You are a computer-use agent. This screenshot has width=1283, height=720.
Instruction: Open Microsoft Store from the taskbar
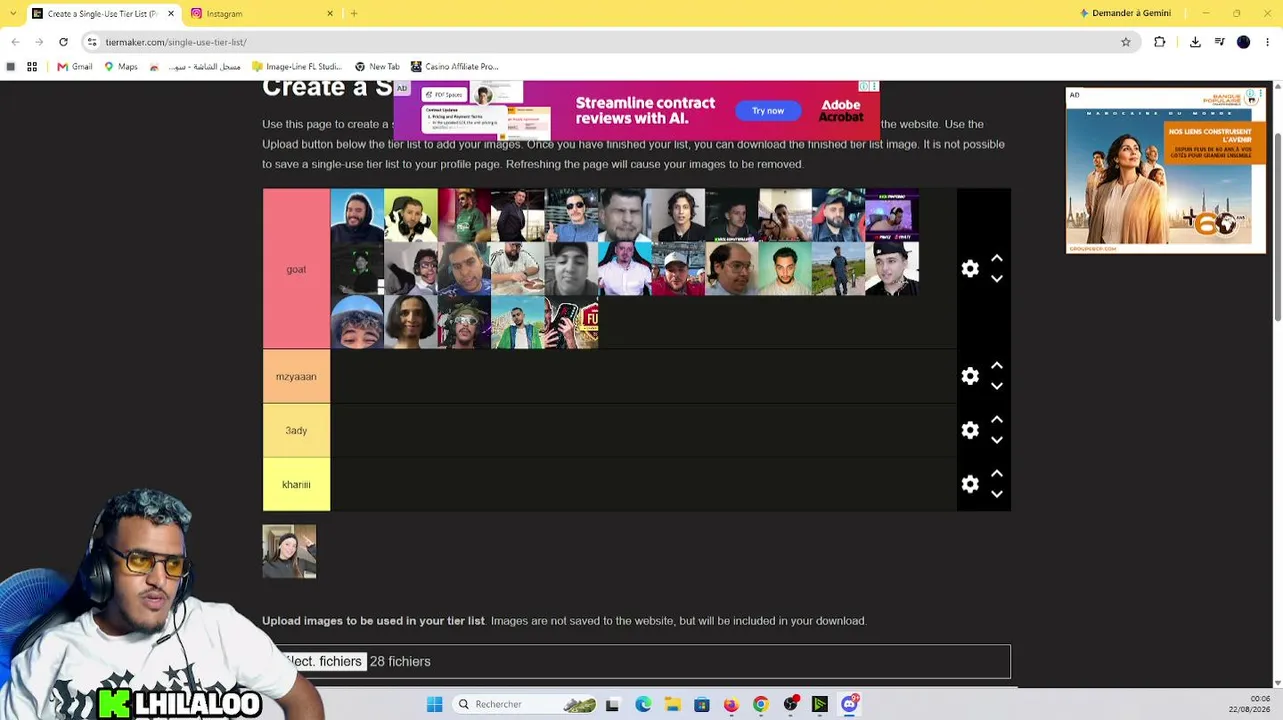[702, 704]
